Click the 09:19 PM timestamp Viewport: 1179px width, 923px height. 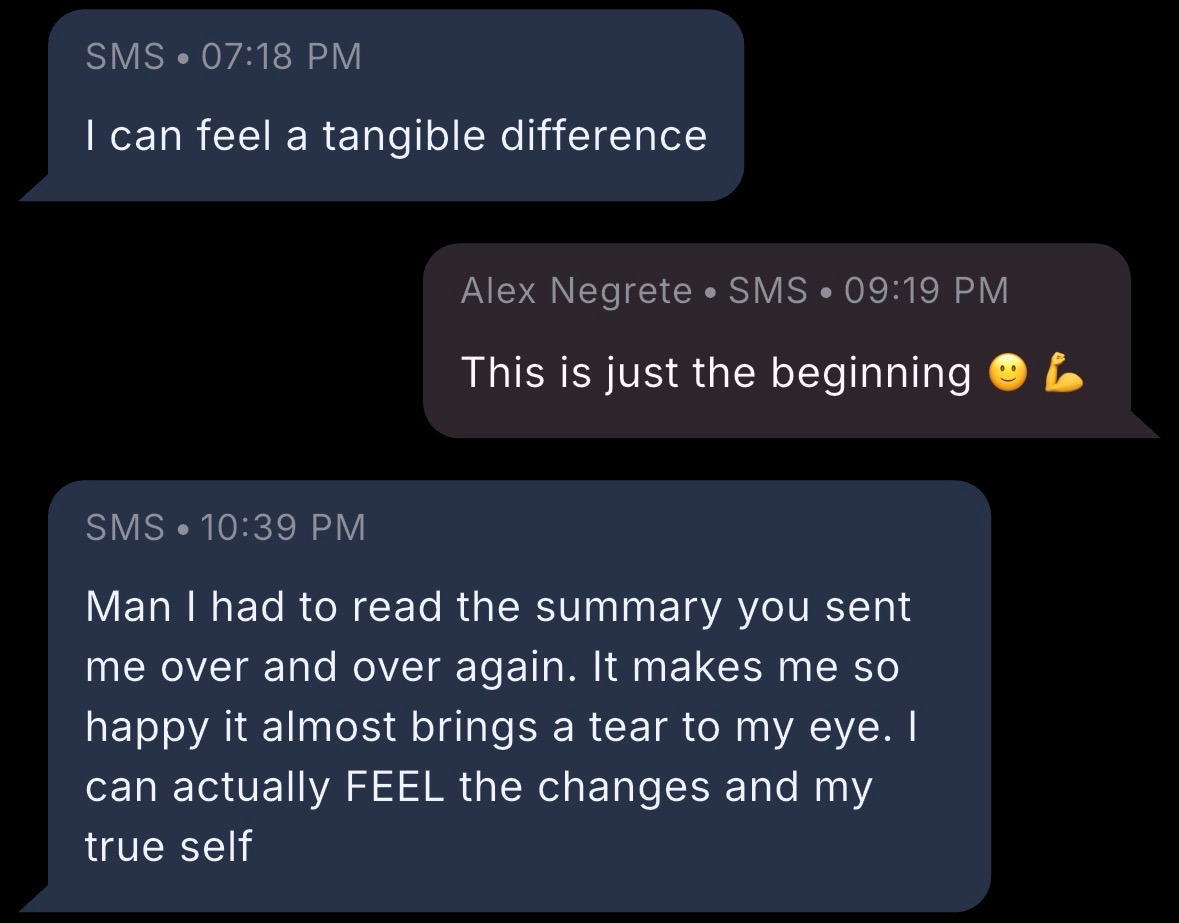(926, 291)
